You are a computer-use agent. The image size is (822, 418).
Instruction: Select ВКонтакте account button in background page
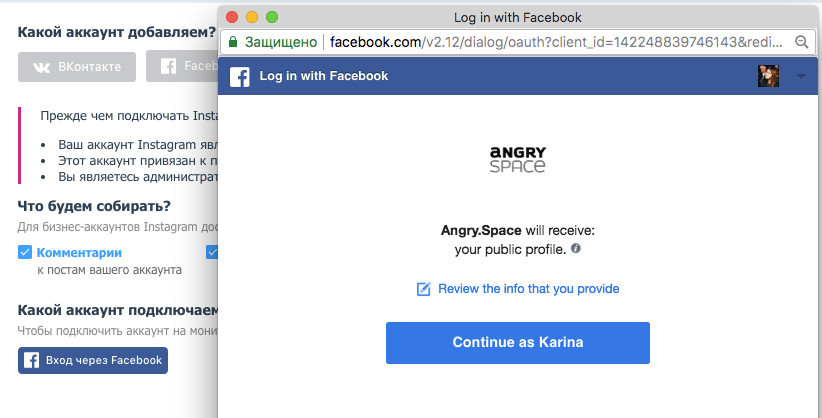pos(77,67)
